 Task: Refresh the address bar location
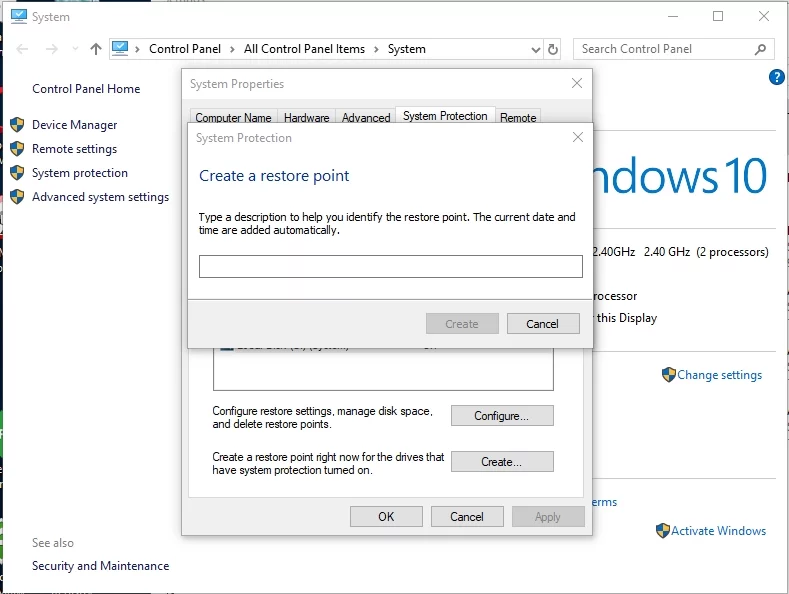[553, 49]
